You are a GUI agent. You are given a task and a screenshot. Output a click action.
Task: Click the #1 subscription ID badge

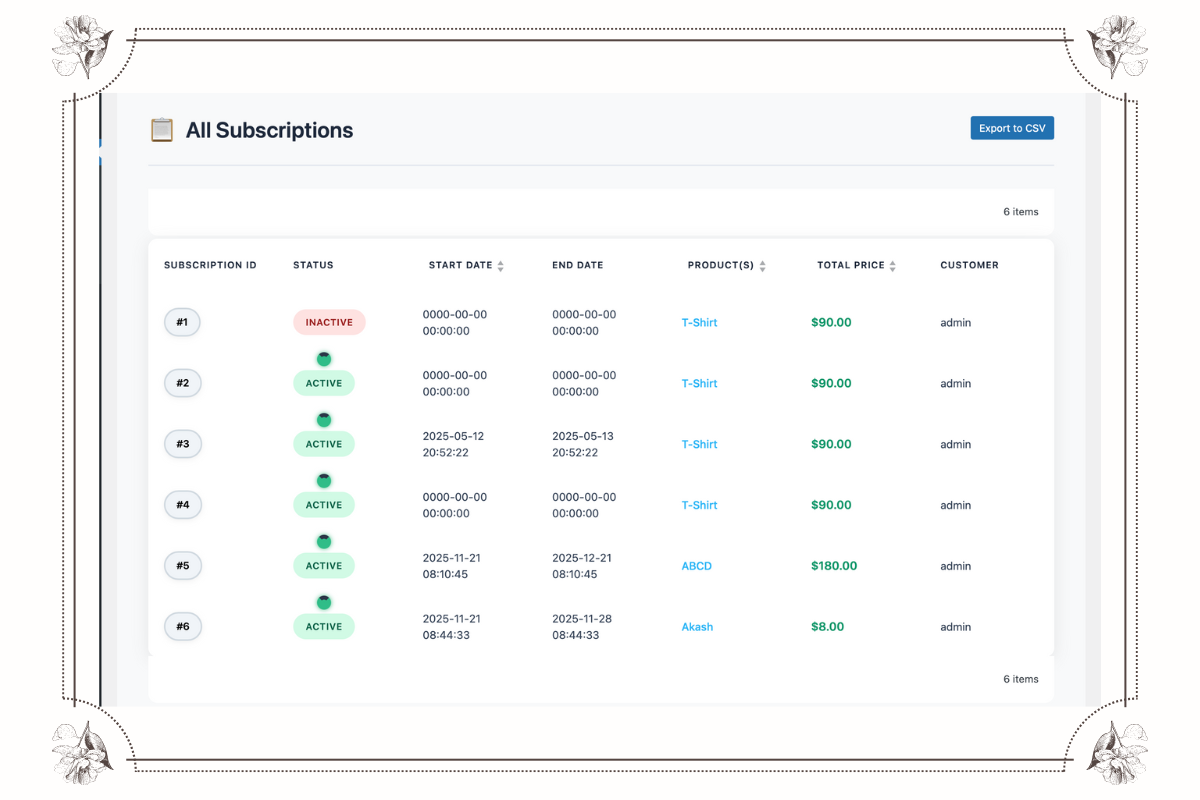(x=182, y=323)
